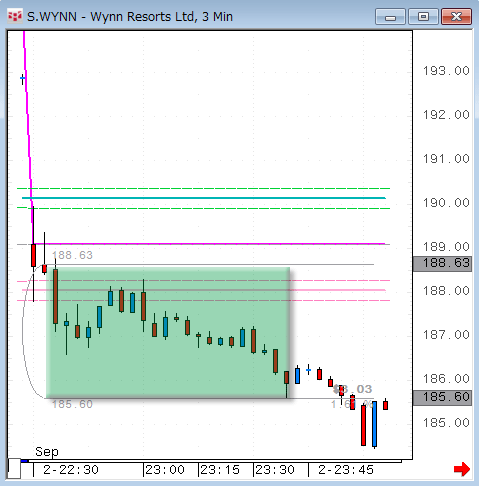Viewport: 479px width, 486px height.
Task: Click the 23:30 time axis label
Action: [275, 470]
